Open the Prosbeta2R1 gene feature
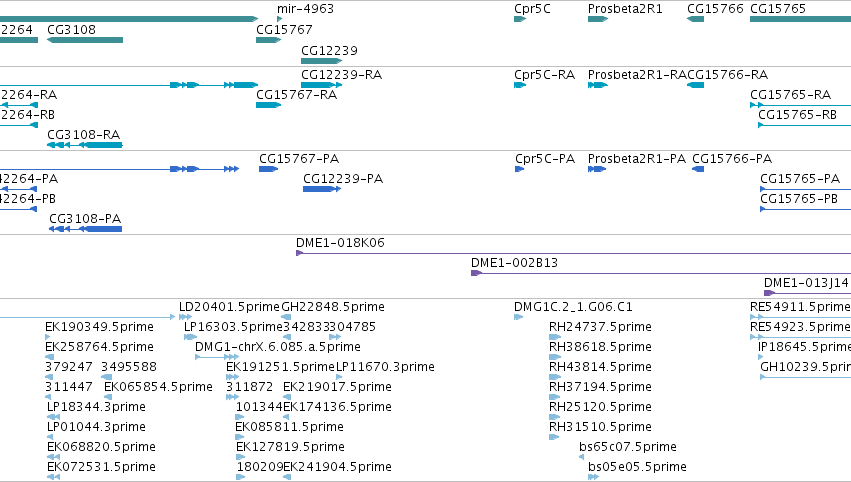 [598, 19]
